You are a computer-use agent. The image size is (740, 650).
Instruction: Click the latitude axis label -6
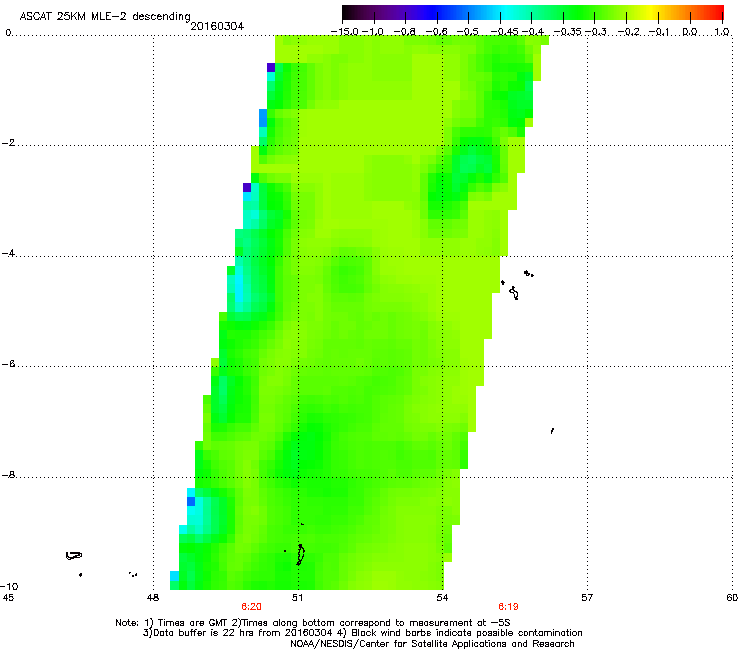8,364
